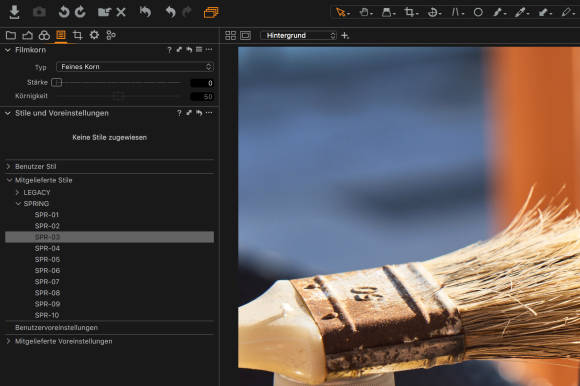Open the Filmkorn presets list icon
Viewport: 580px width, 386px height.
(x=199, y=49)
